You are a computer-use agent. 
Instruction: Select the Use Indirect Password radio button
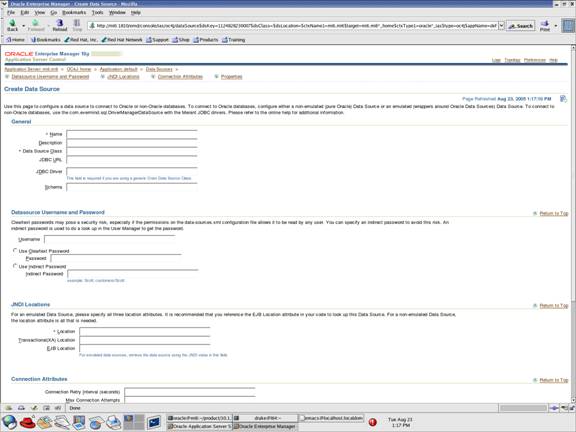click(15, 266)
